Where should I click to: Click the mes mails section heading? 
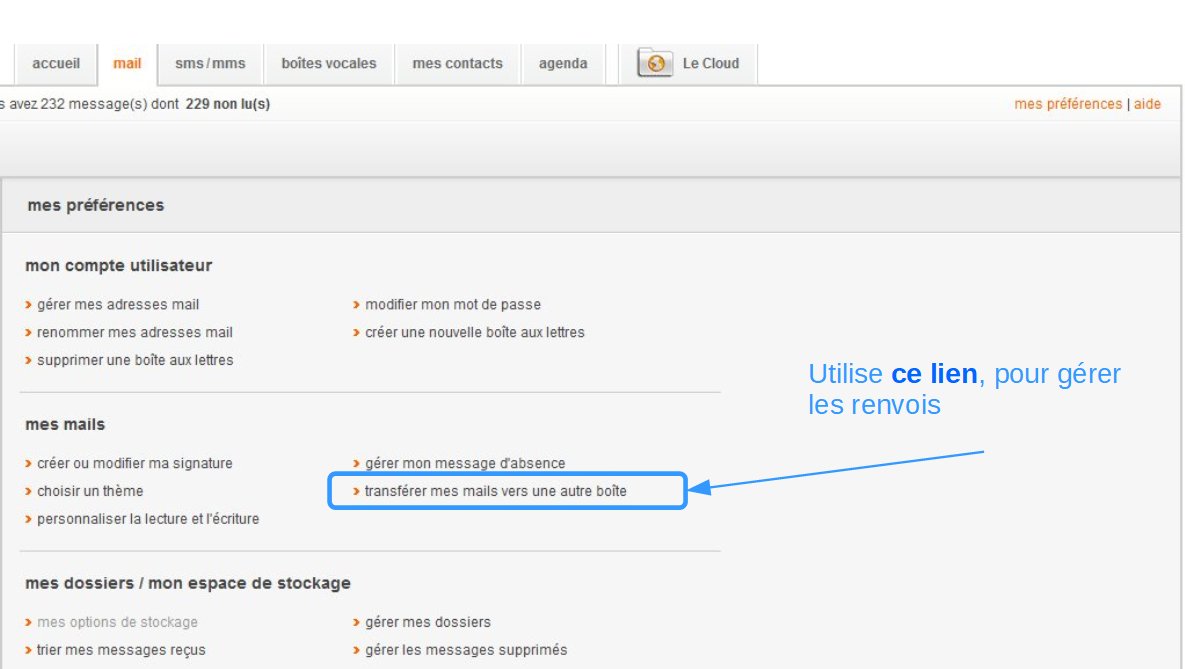pos(65,425)
